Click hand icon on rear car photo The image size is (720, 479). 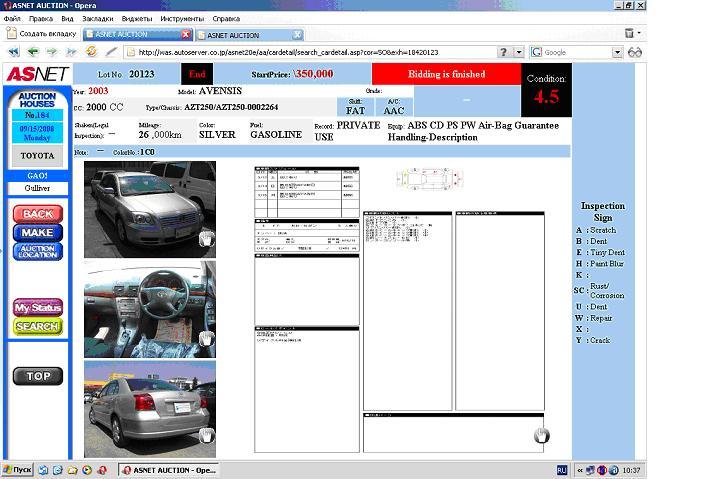coord(207,435)
